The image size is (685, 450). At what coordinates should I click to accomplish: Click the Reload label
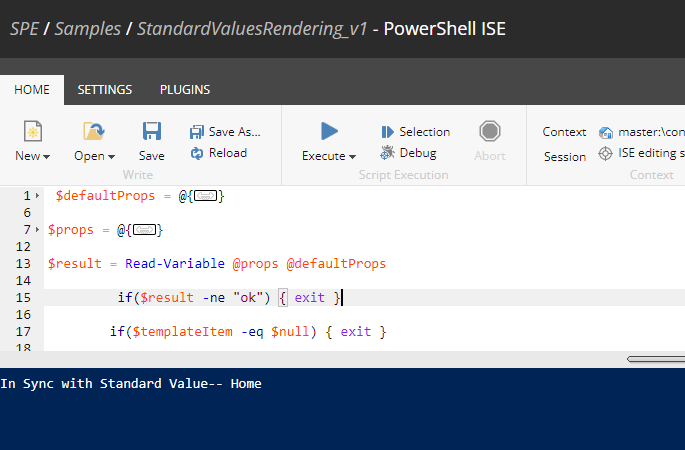(x=228, y=153)
